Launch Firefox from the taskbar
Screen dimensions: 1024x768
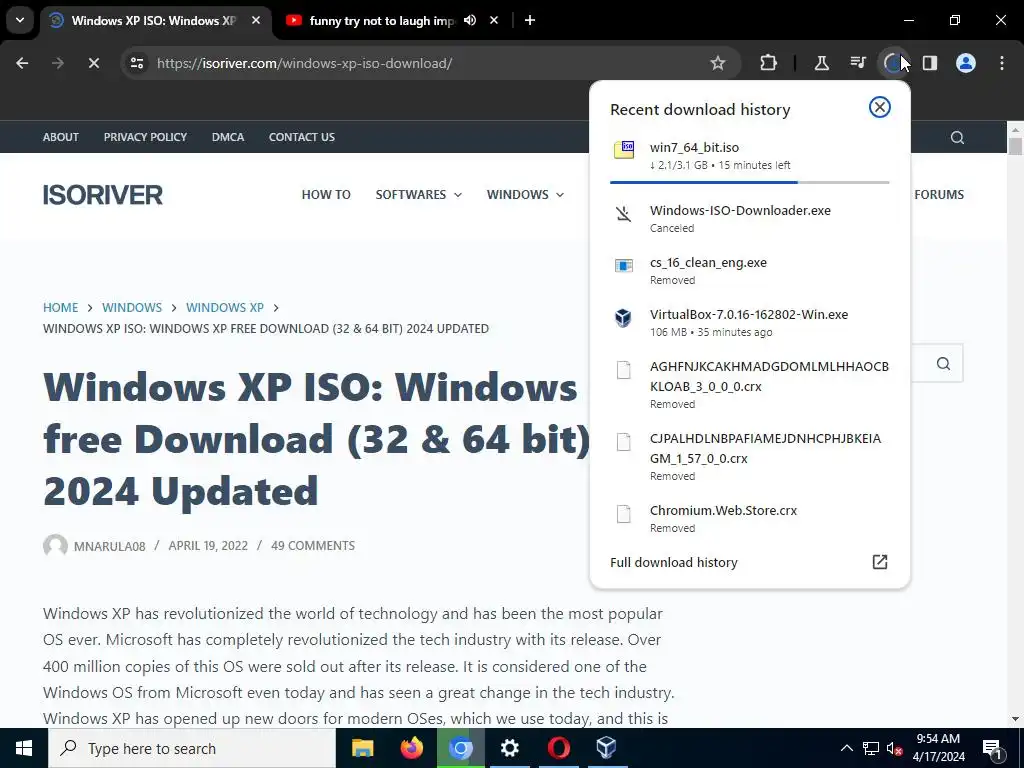click(411, 748)
